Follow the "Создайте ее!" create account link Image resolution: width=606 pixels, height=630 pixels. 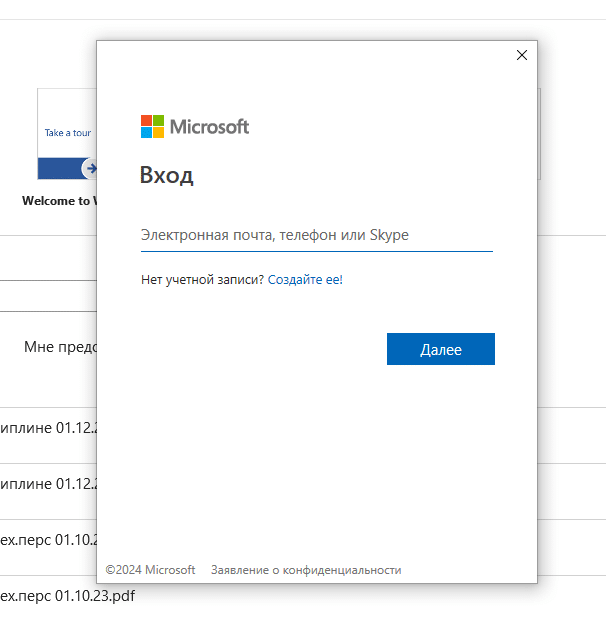[x=305, y=280]
